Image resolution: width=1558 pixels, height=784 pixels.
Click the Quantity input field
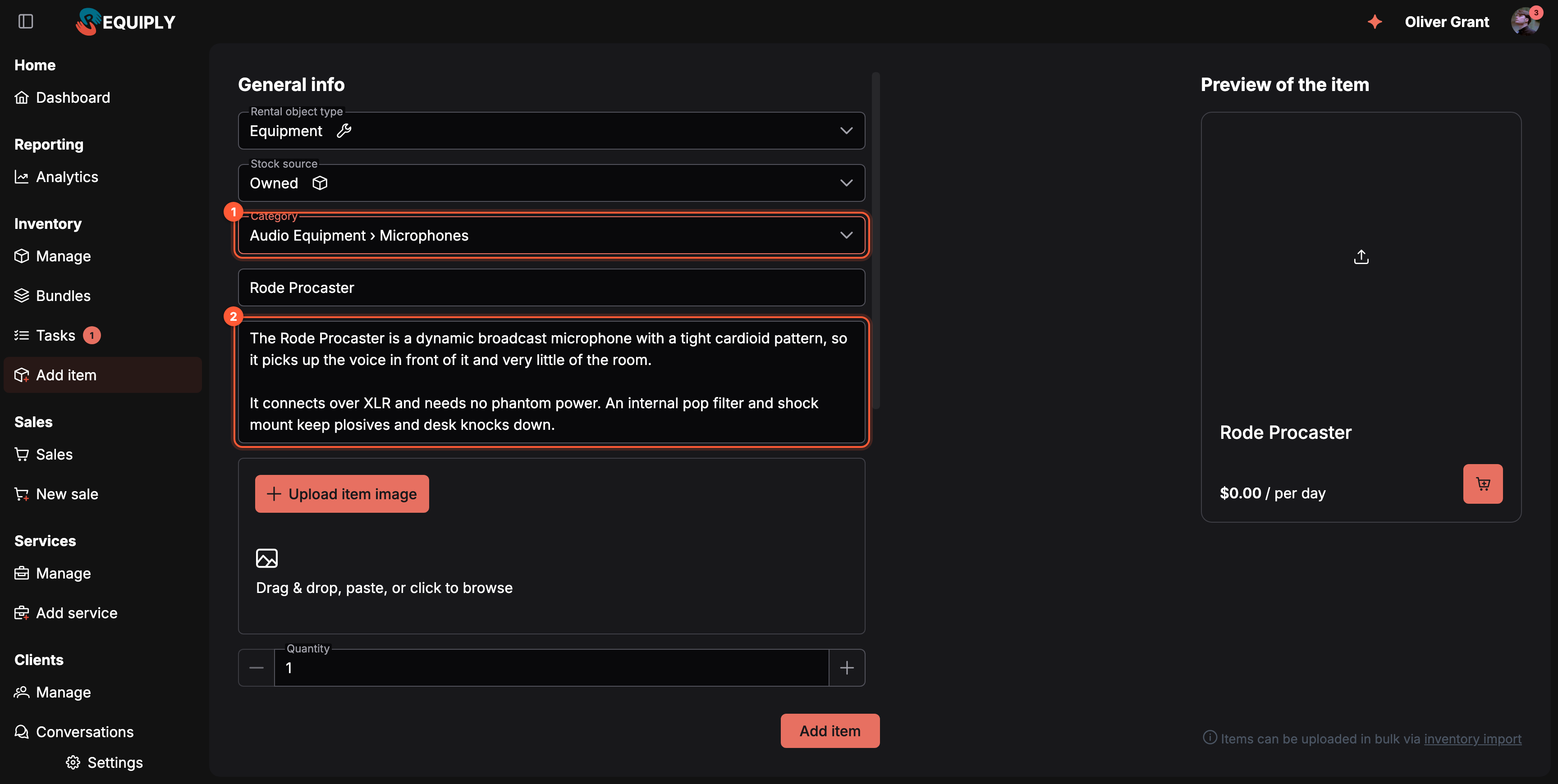point(551,668)
